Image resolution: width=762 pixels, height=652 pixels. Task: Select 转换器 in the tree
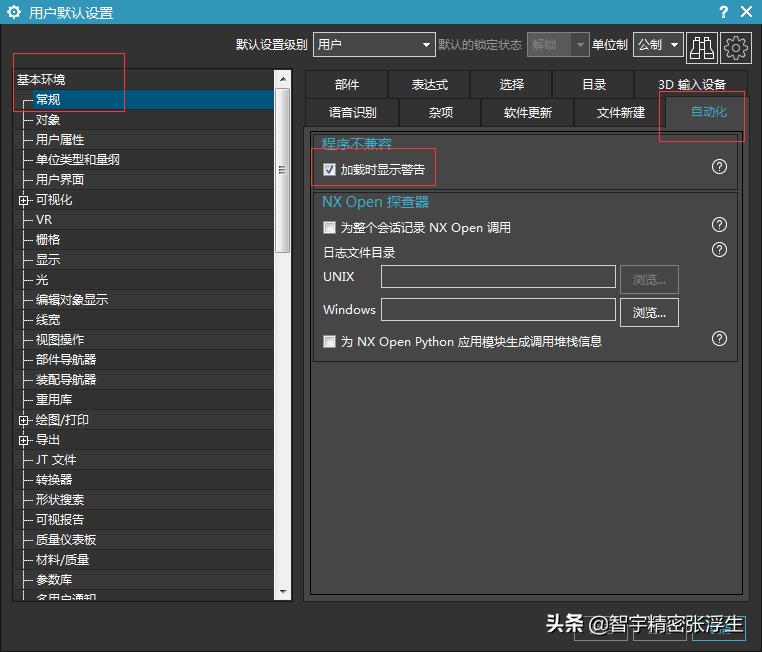pyautogui.click(x=53, y=480)
